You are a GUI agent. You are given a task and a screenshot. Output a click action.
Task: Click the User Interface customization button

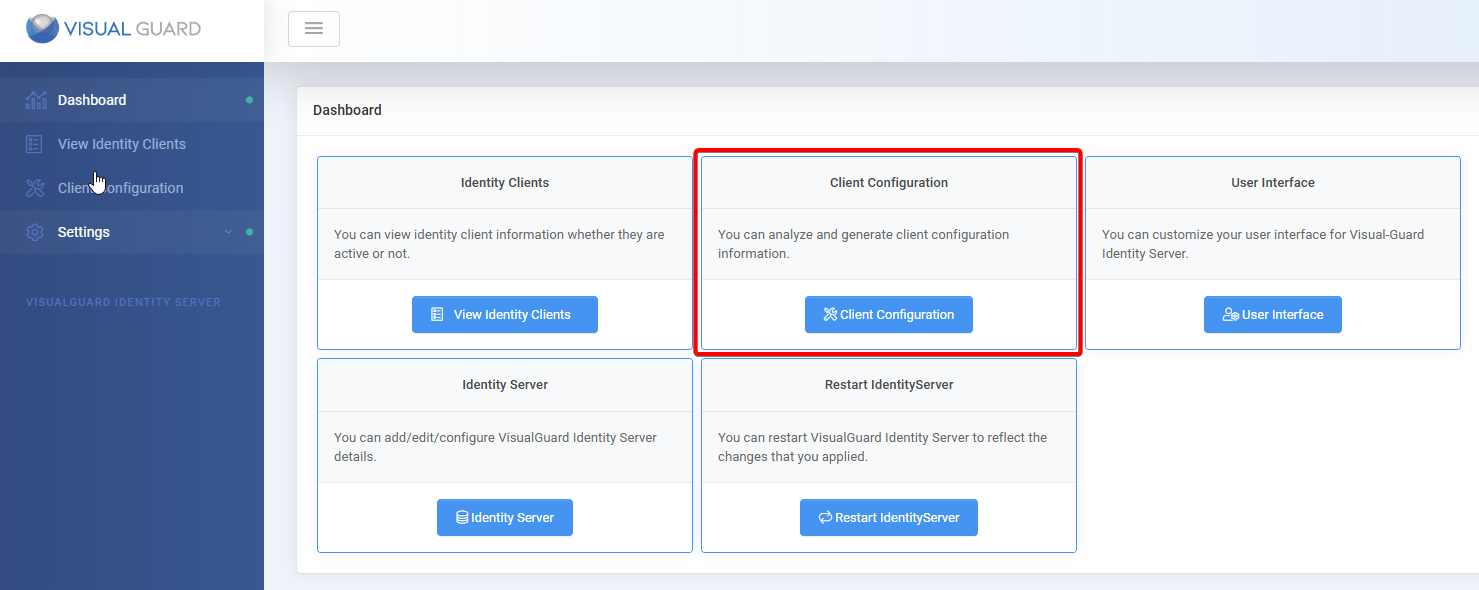tap(1272, 314)
